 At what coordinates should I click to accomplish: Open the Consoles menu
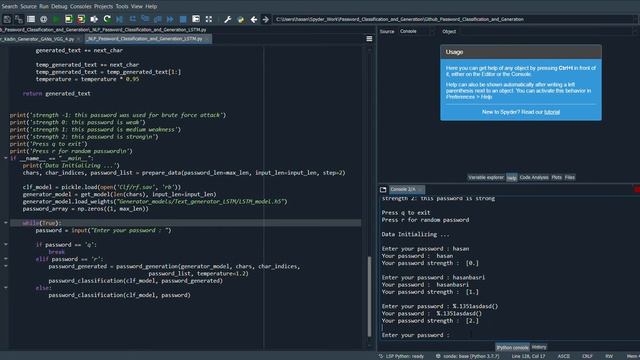(81, 6)
